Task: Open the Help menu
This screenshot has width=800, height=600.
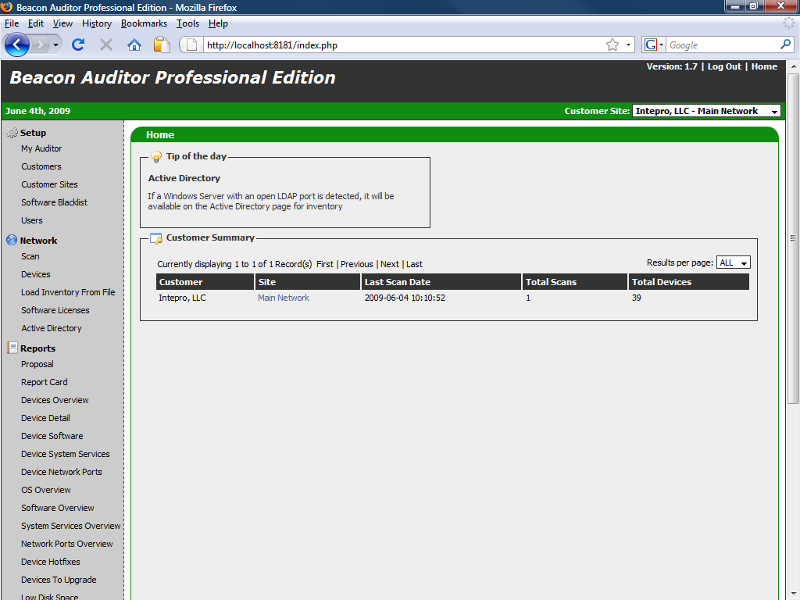Action: (218, 23)
